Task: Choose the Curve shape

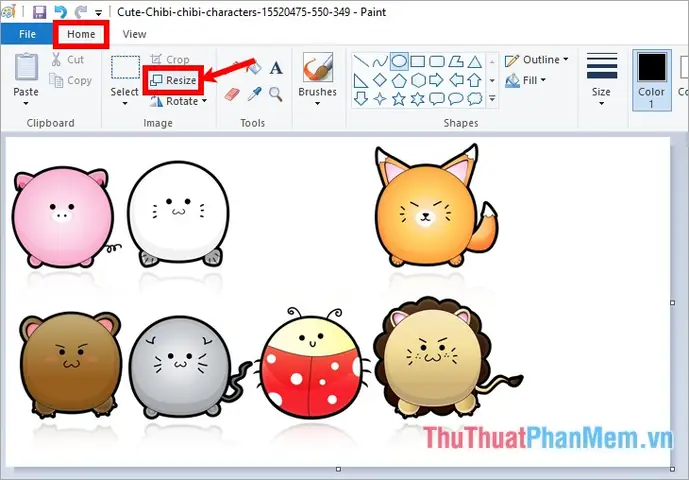Action: (380, 62)
